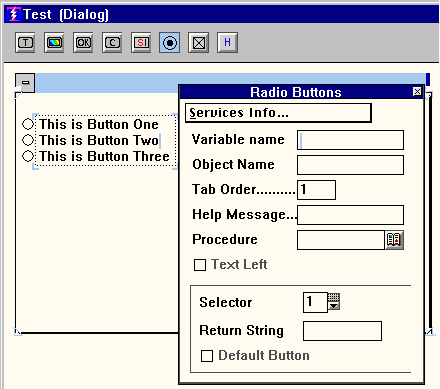Click the Variable name field
Screen dimensions: 440x389
(x=350, y=140)
